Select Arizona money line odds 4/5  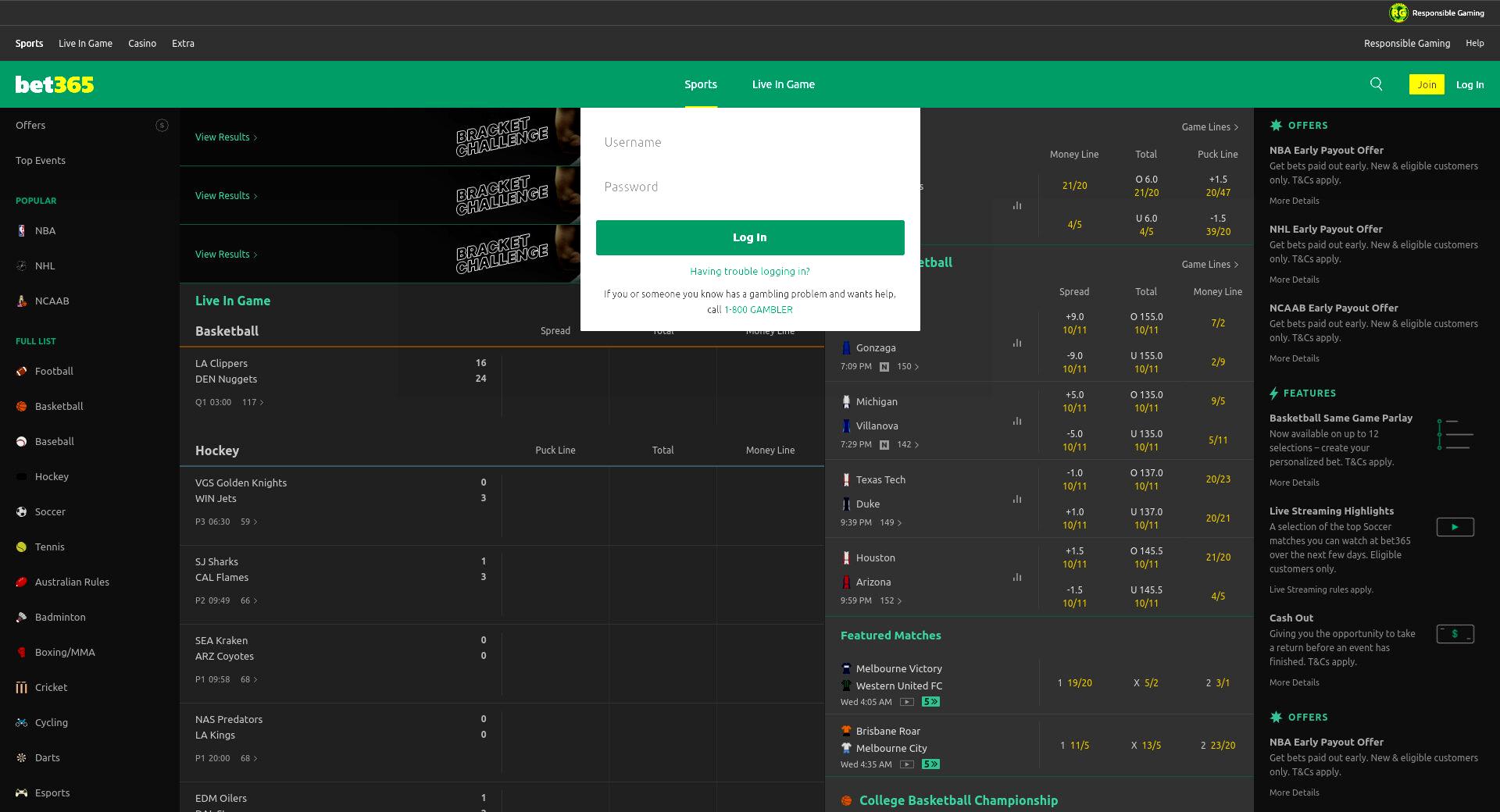click(x=1218, y=597)
